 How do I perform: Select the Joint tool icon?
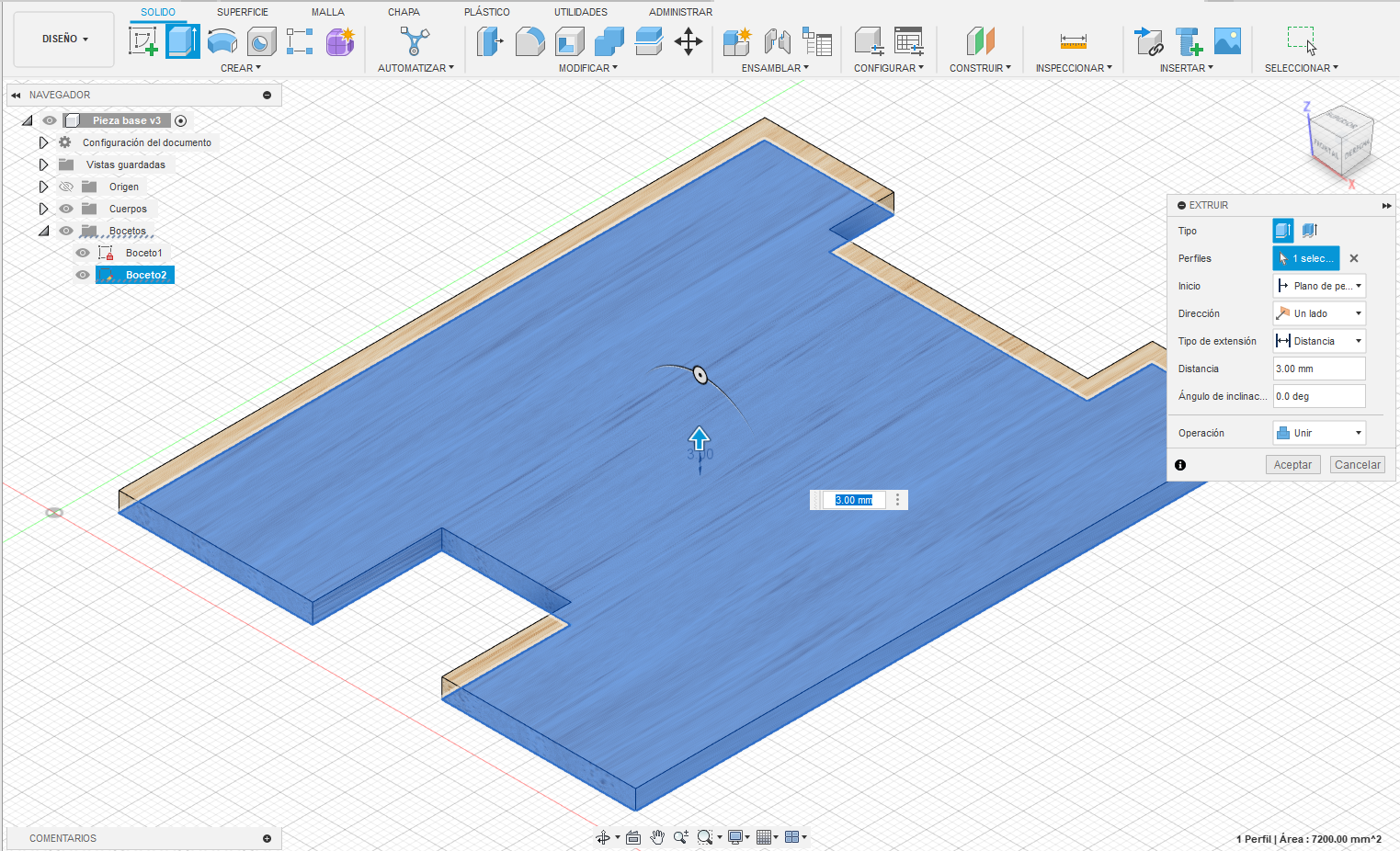click(778, 41)
